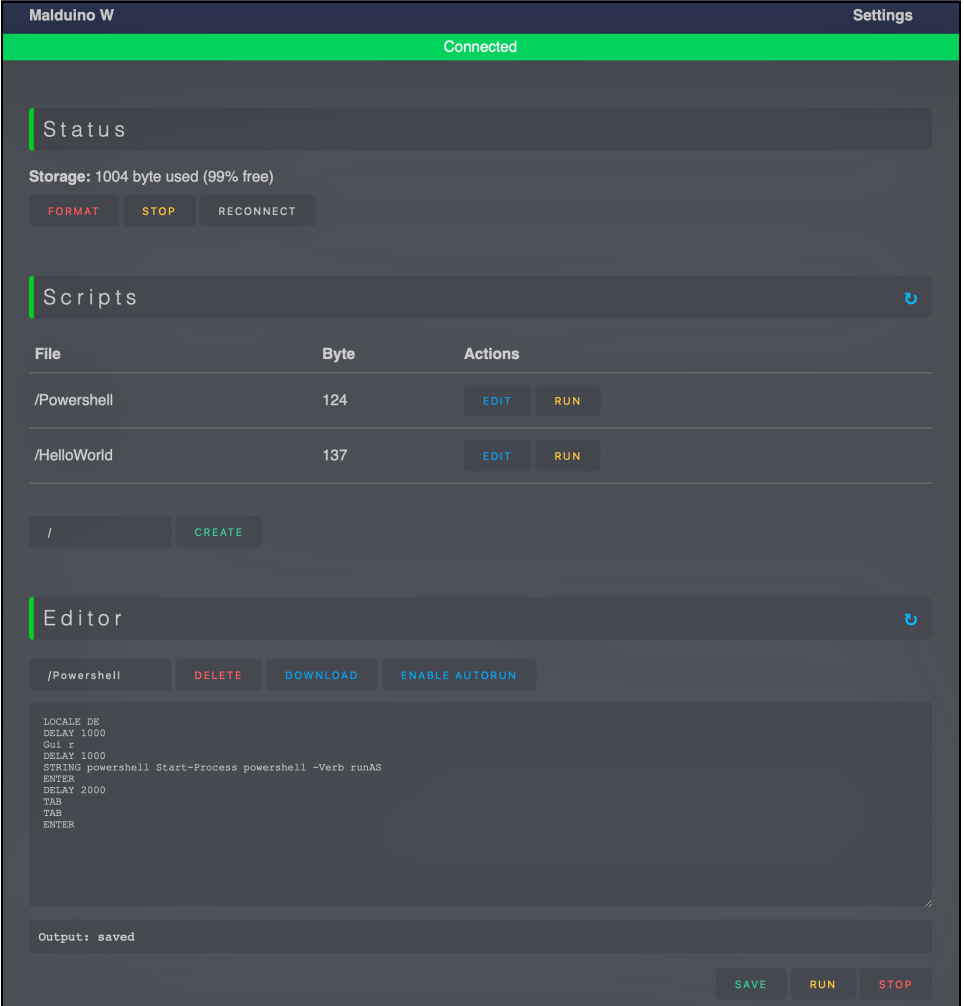
Task: Click the editor filename field /Powershell
Action: pos(100,675)
